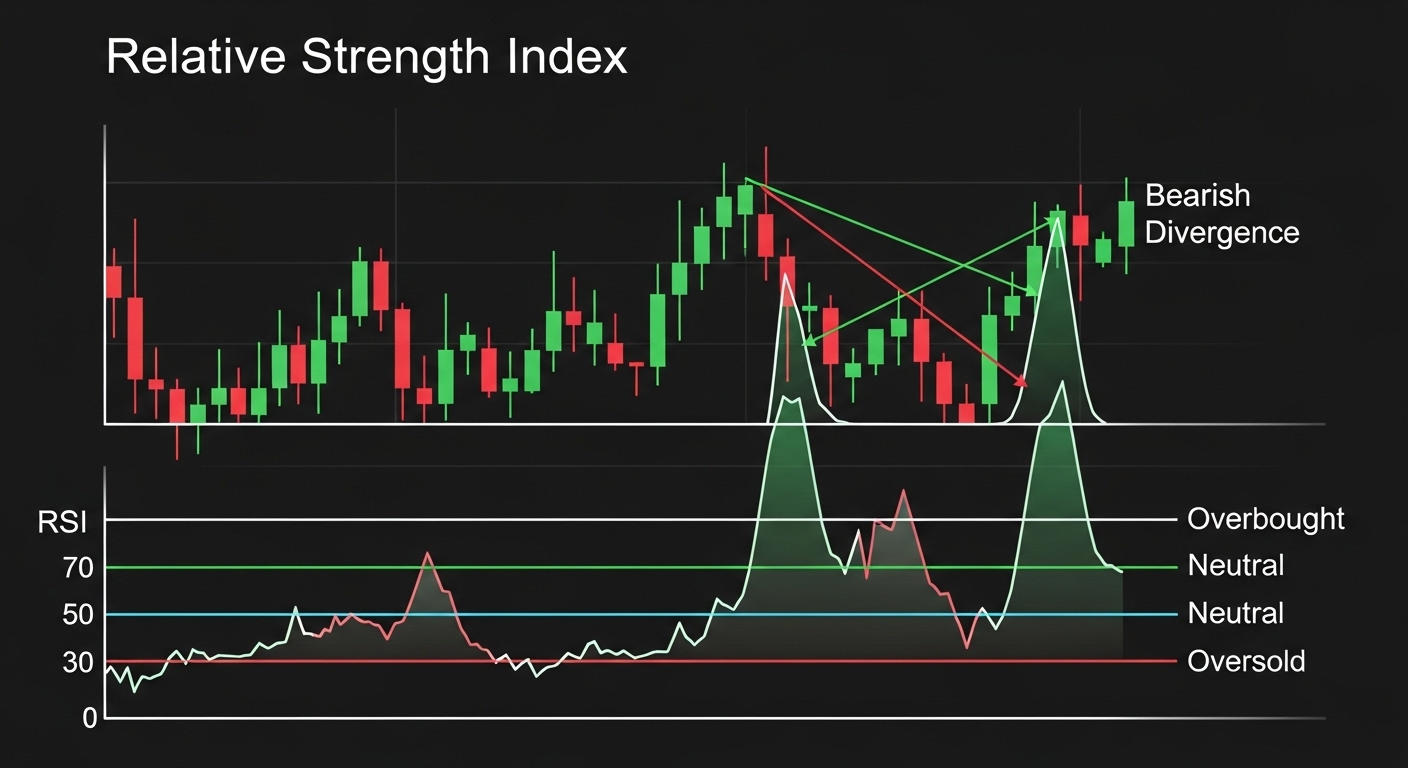Click the right end of the RSI line
This screenshot has height=768, width=1408.
tap(1121, 571)
